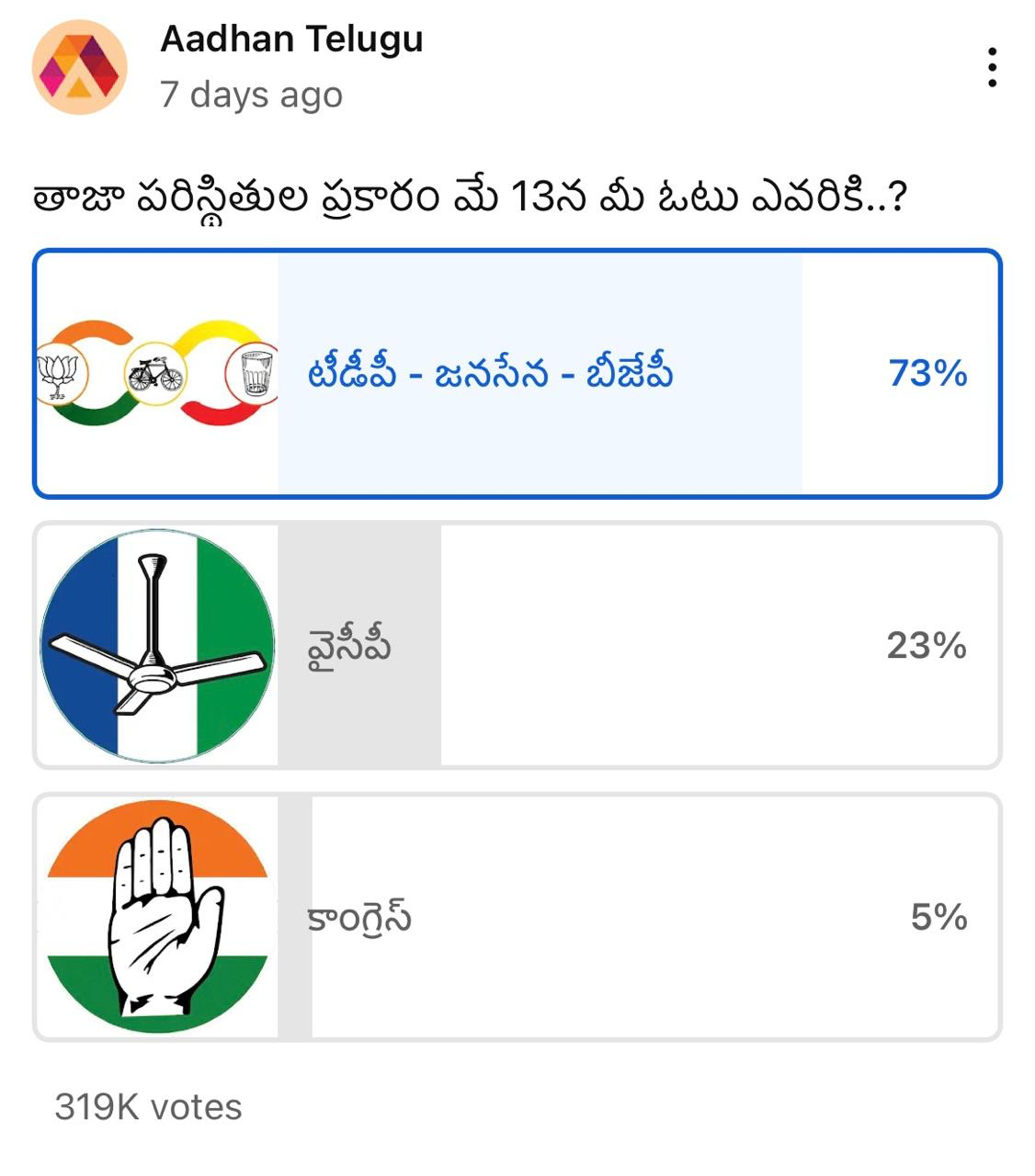Click the YSRCP ceiling fan logo
Viewport: 1035px width, 1176px height.
(x=157, y=646)
